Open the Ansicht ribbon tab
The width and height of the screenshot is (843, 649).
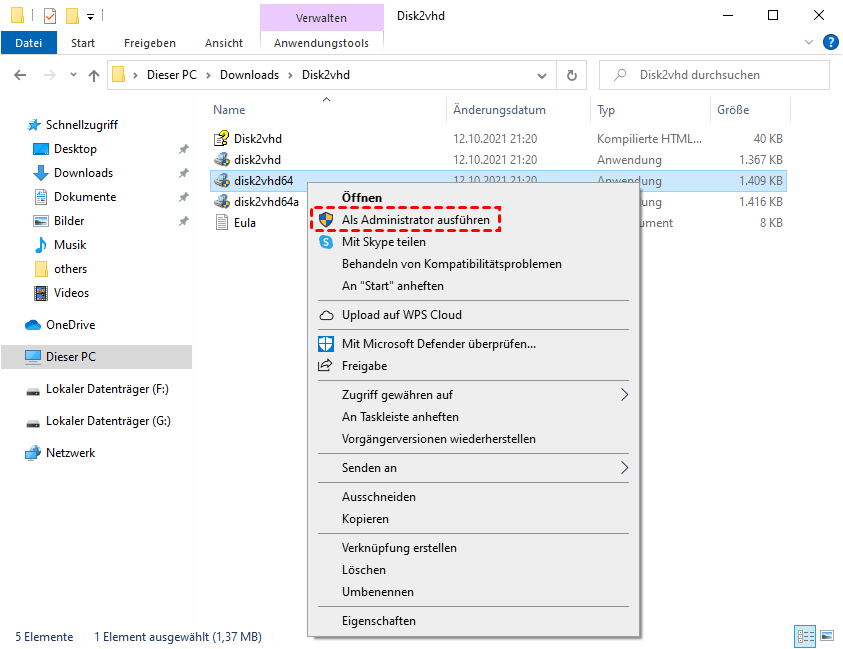click(x=224, y=43)
